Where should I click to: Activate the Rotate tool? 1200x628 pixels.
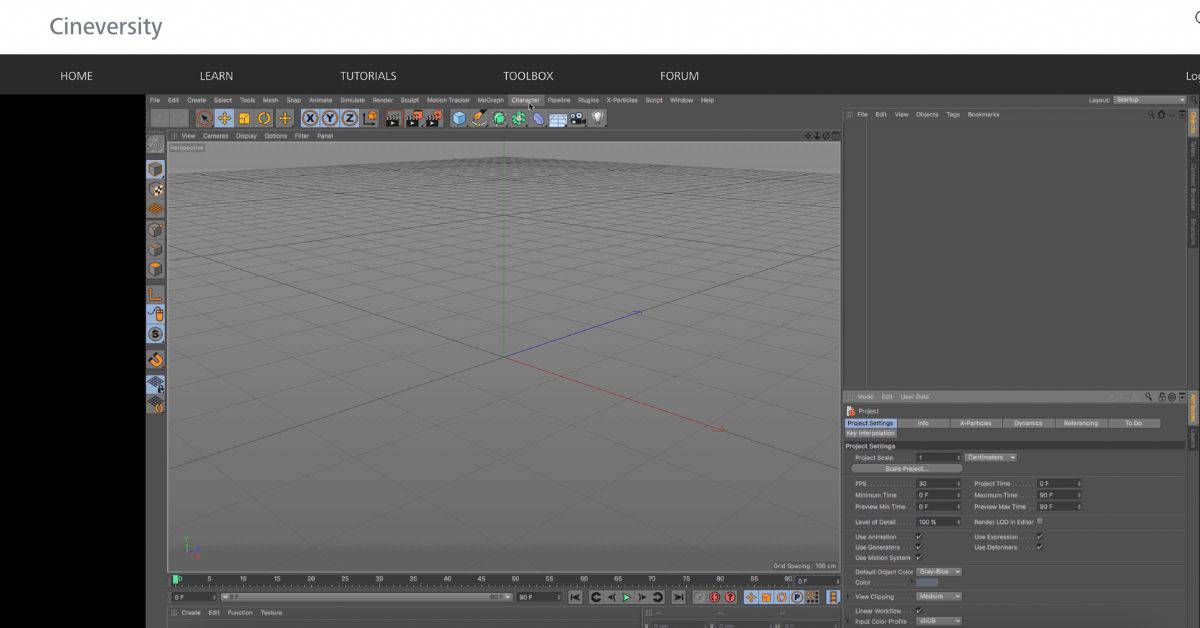click(264, 118)
